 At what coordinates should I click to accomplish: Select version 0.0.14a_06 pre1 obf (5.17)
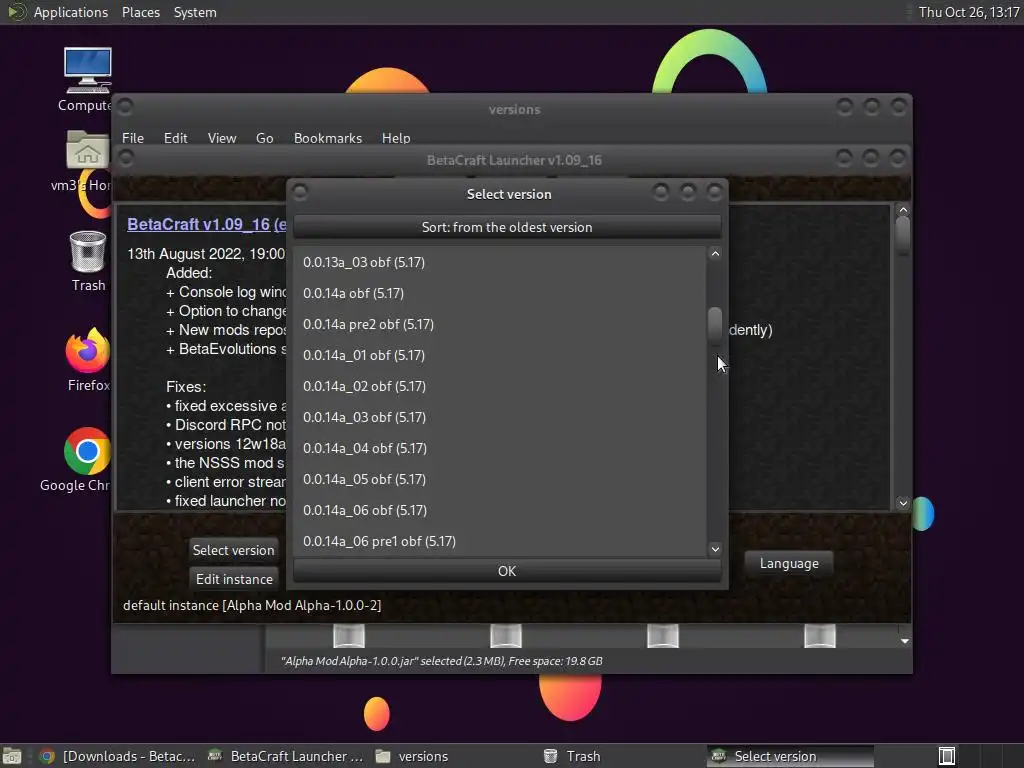click(500, 541)
